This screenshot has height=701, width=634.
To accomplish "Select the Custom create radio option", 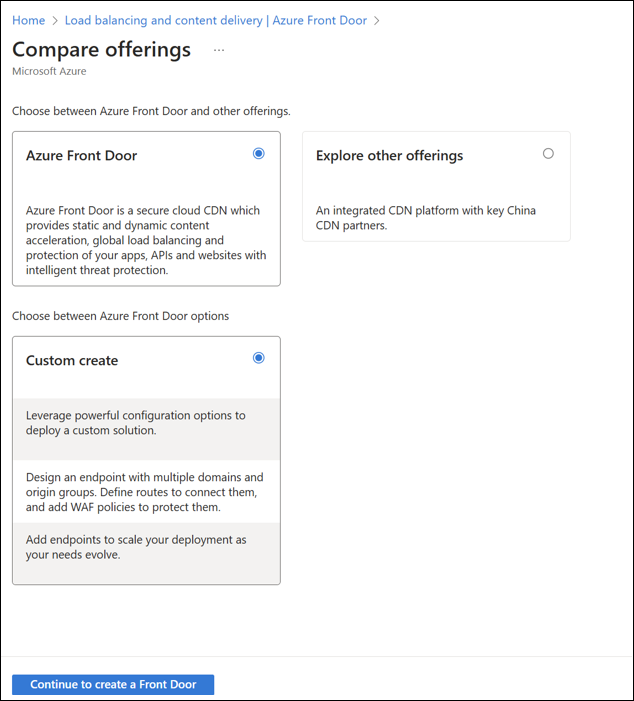I will 259,358.
